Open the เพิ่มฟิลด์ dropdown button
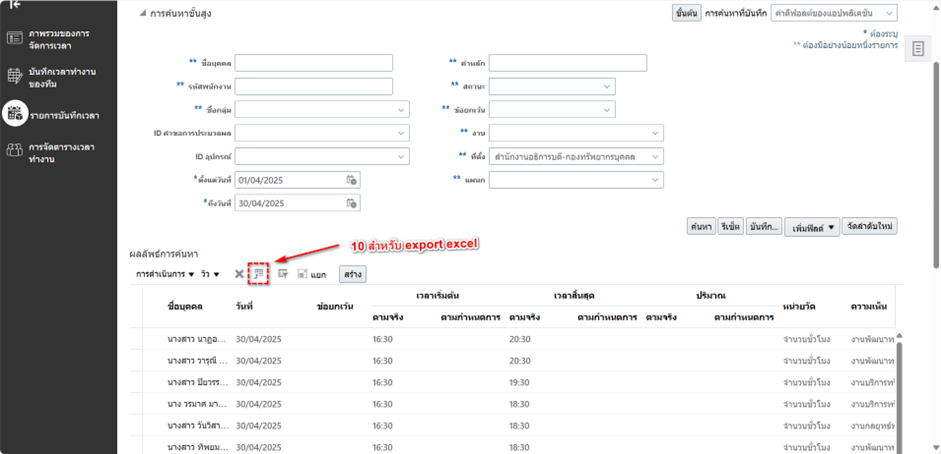 click(x=811, y=227)
